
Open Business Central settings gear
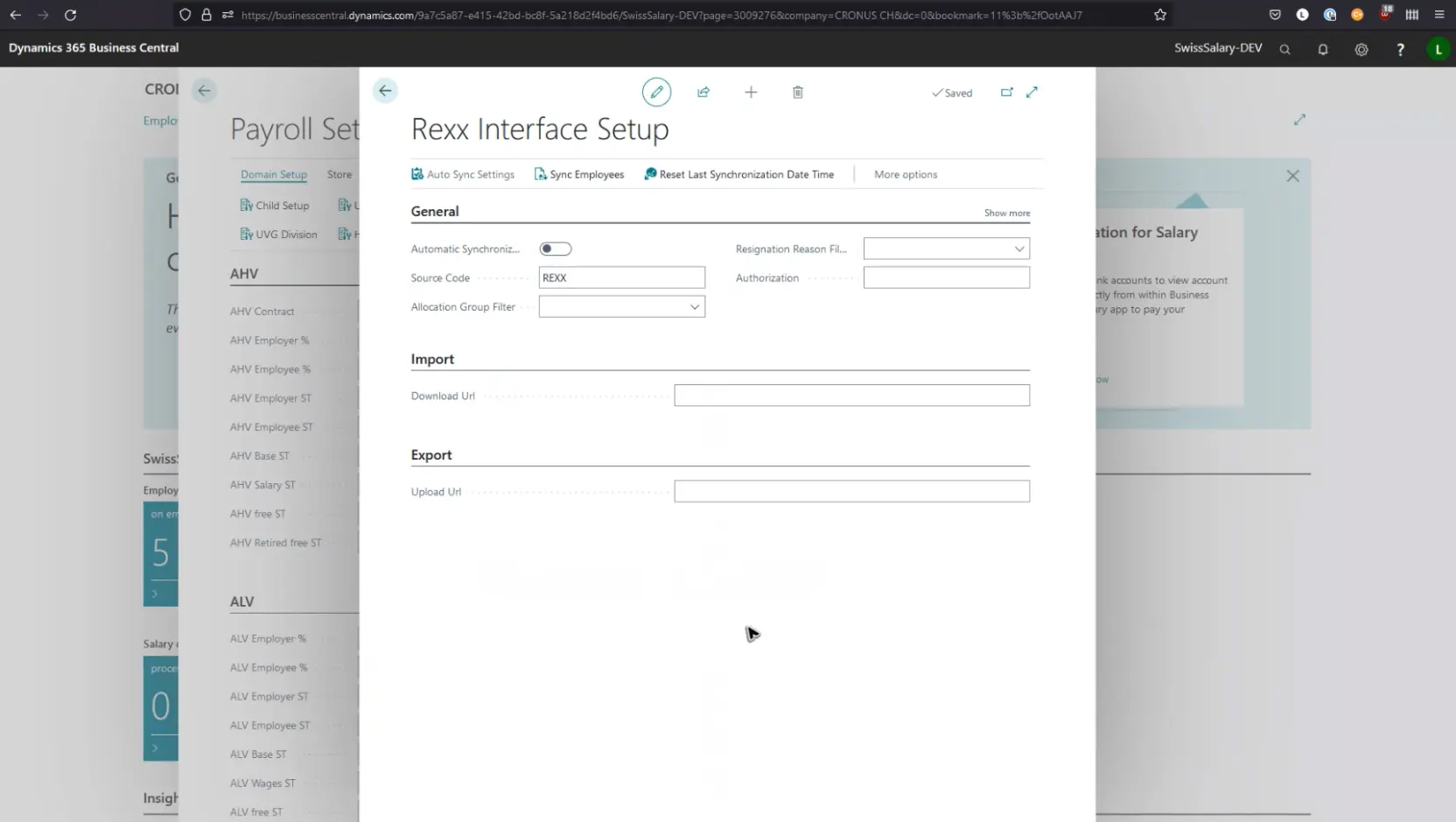[1361, 50]
